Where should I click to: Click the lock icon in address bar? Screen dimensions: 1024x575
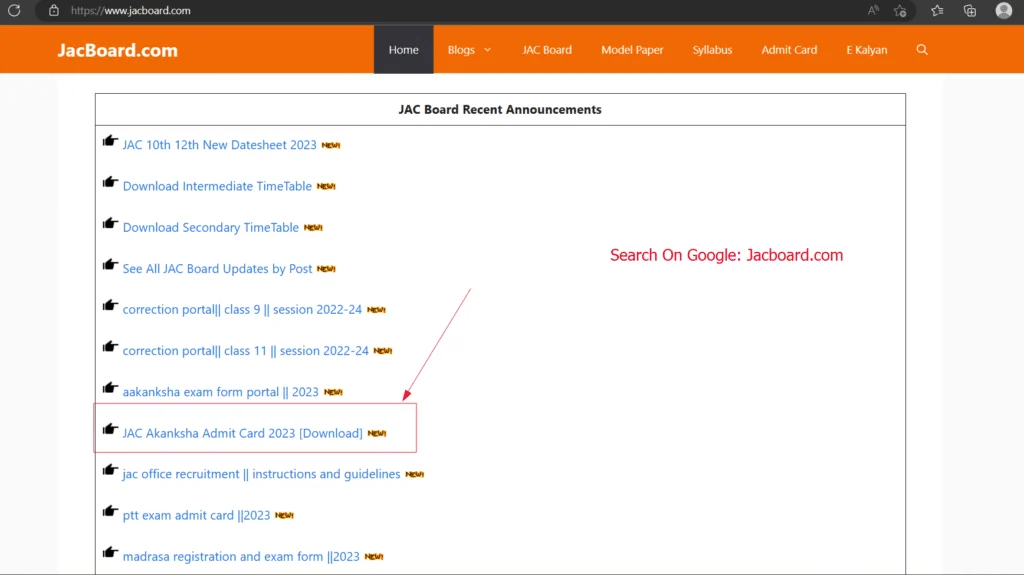pyautogui.click(x=54, y=11)
